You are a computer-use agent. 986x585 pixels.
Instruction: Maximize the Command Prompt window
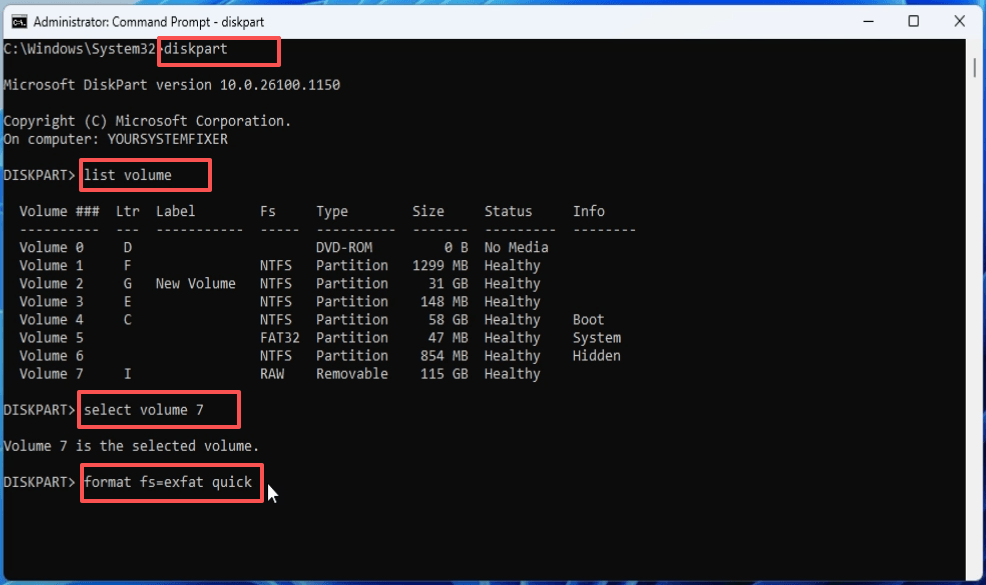(x=914, y=21)
